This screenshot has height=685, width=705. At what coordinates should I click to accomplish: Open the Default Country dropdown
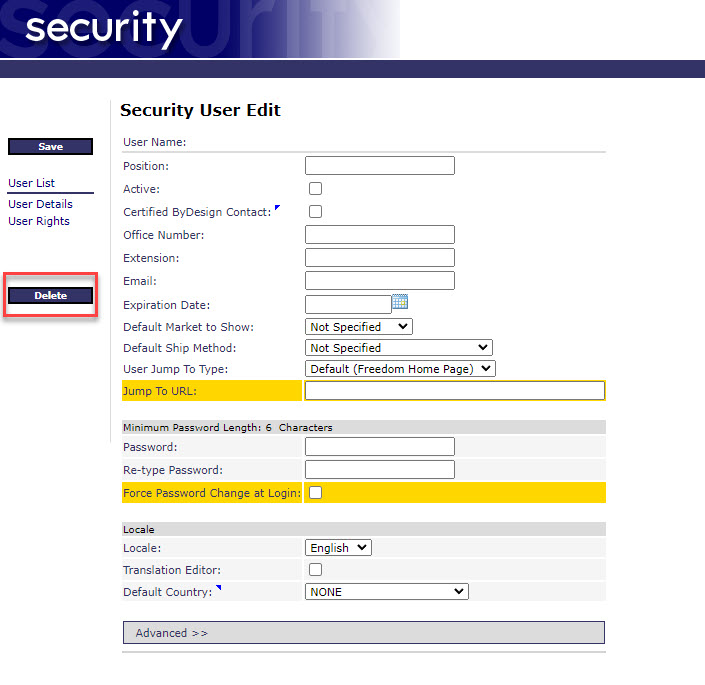click(x=386, y=592)
